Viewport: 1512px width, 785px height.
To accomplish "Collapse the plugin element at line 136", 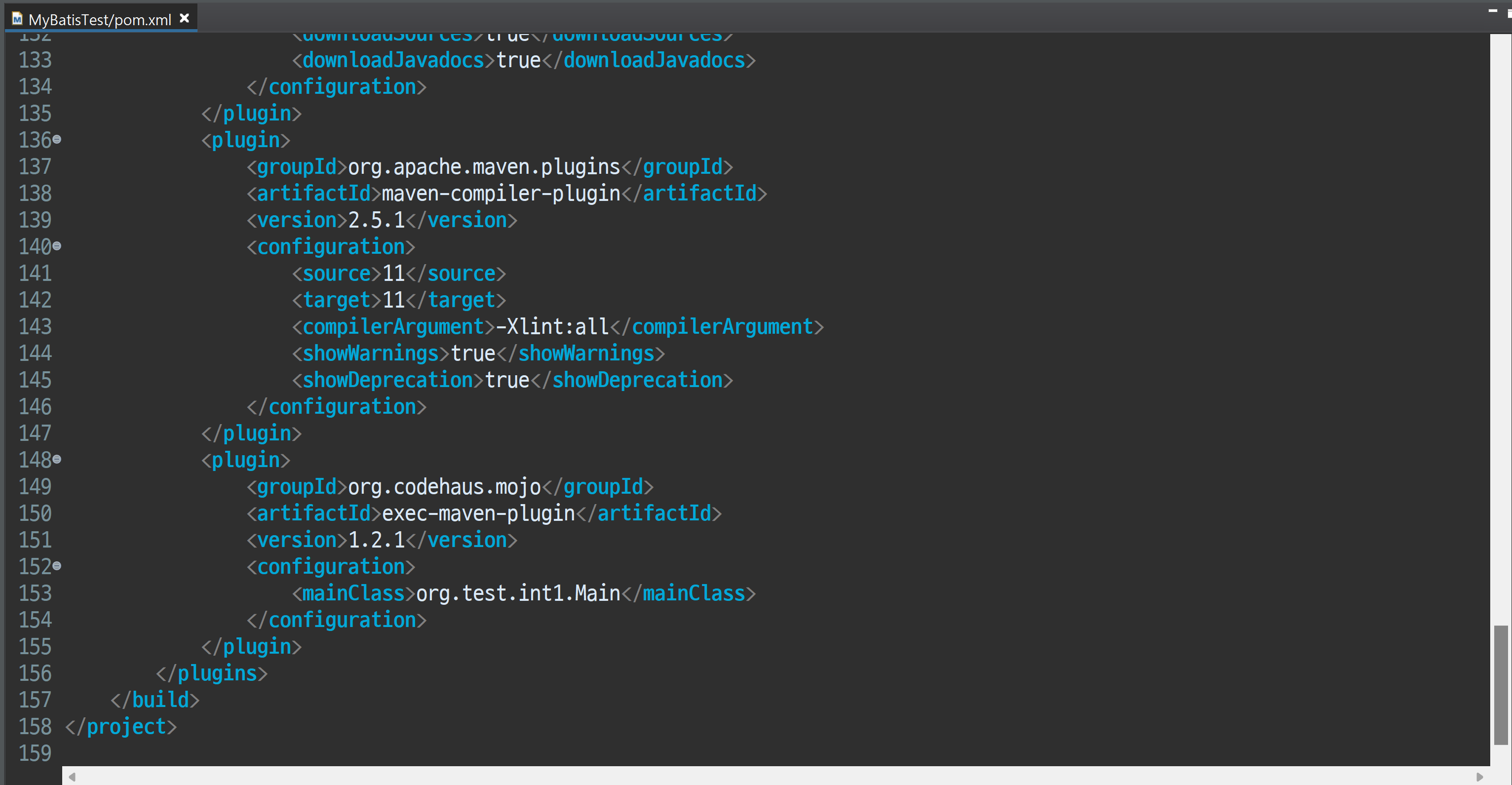I will [57, 140].
